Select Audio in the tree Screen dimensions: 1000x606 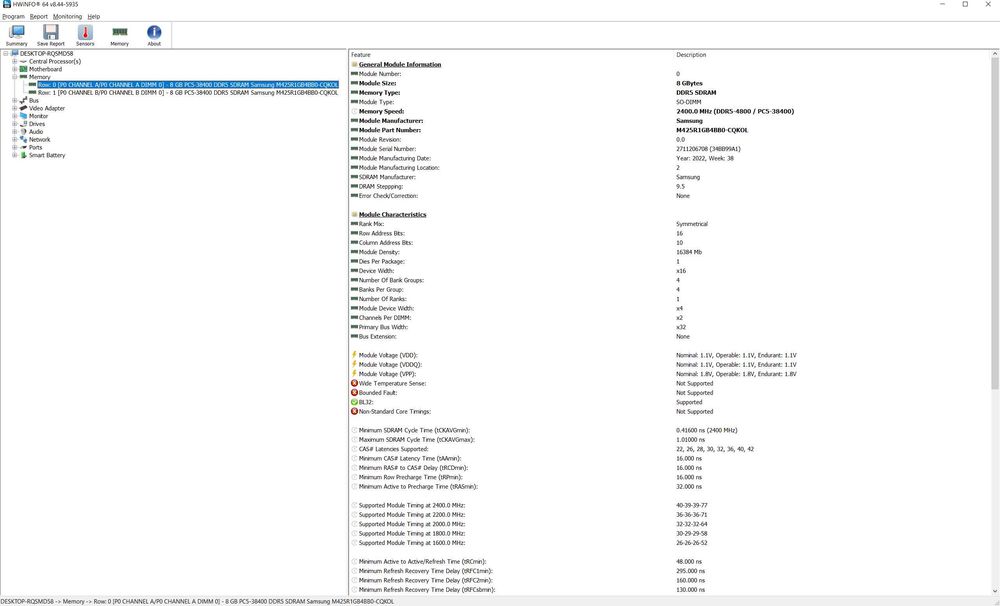(x=36, y=132)
